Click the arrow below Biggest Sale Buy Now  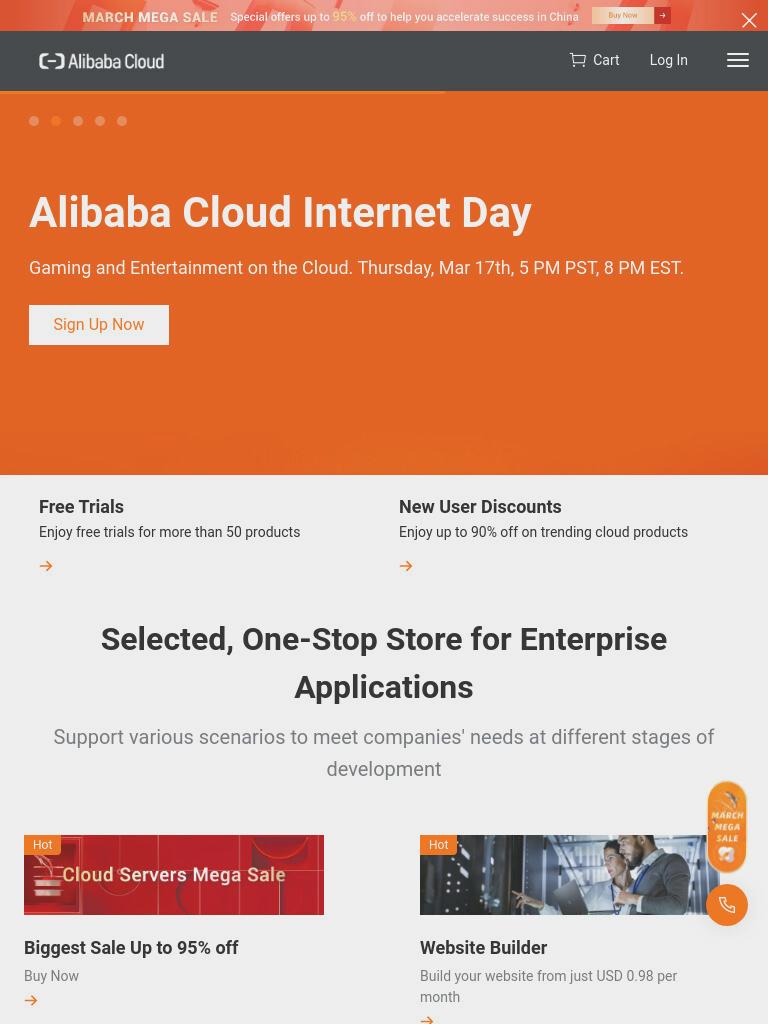(31, 1000)
